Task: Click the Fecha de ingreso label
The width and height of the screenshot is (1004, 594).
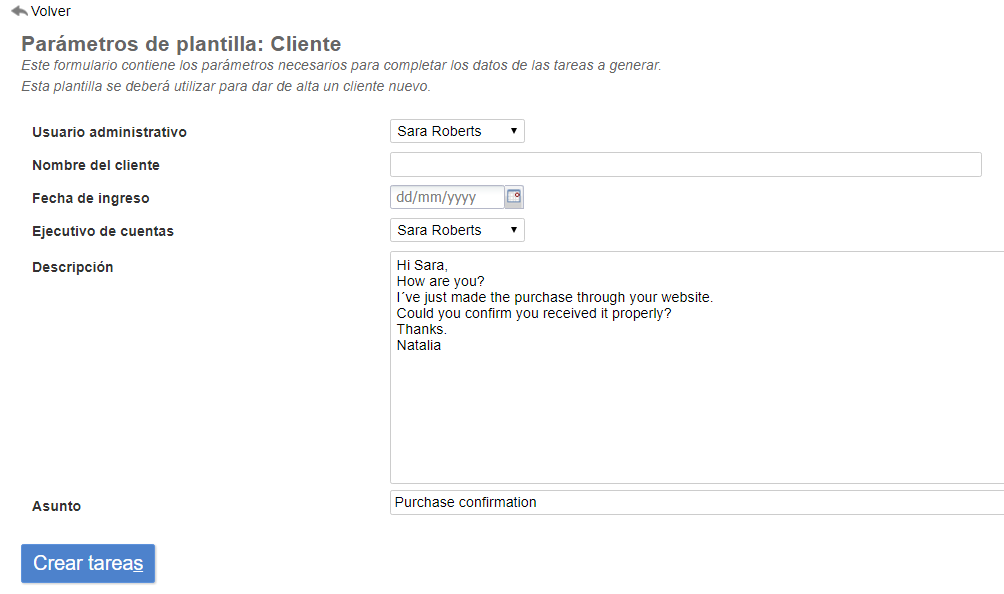Action: point(91,198)
